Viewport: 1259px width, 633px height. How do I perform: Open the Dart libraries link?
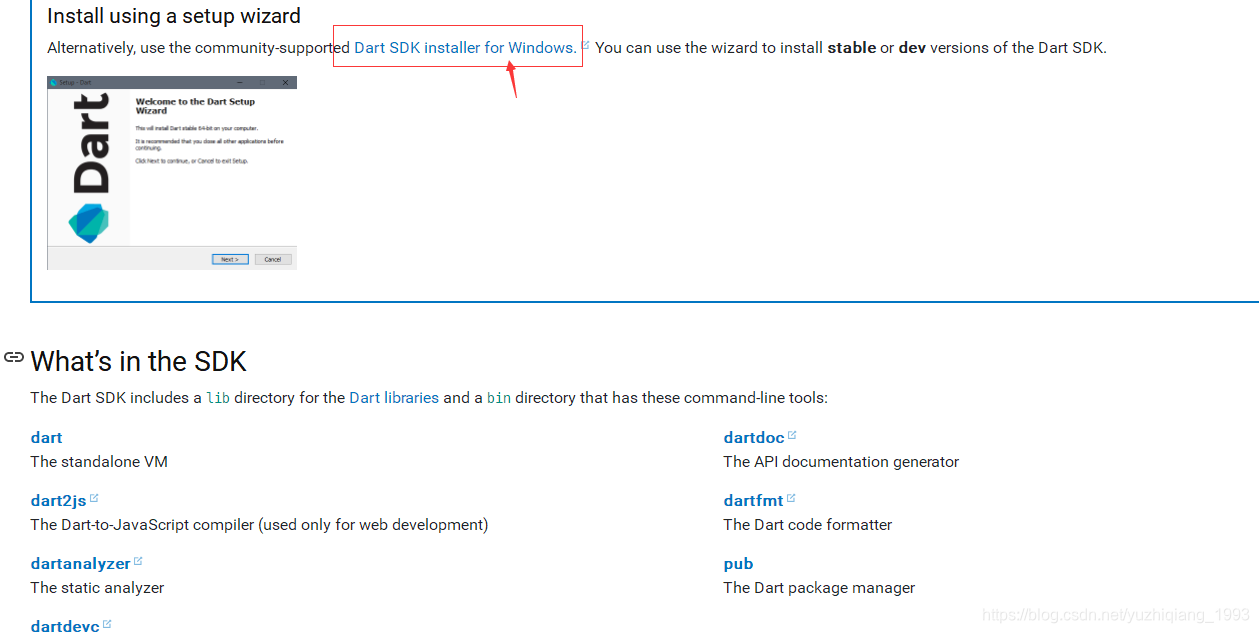pyautogui.click(x=394, y=397)
